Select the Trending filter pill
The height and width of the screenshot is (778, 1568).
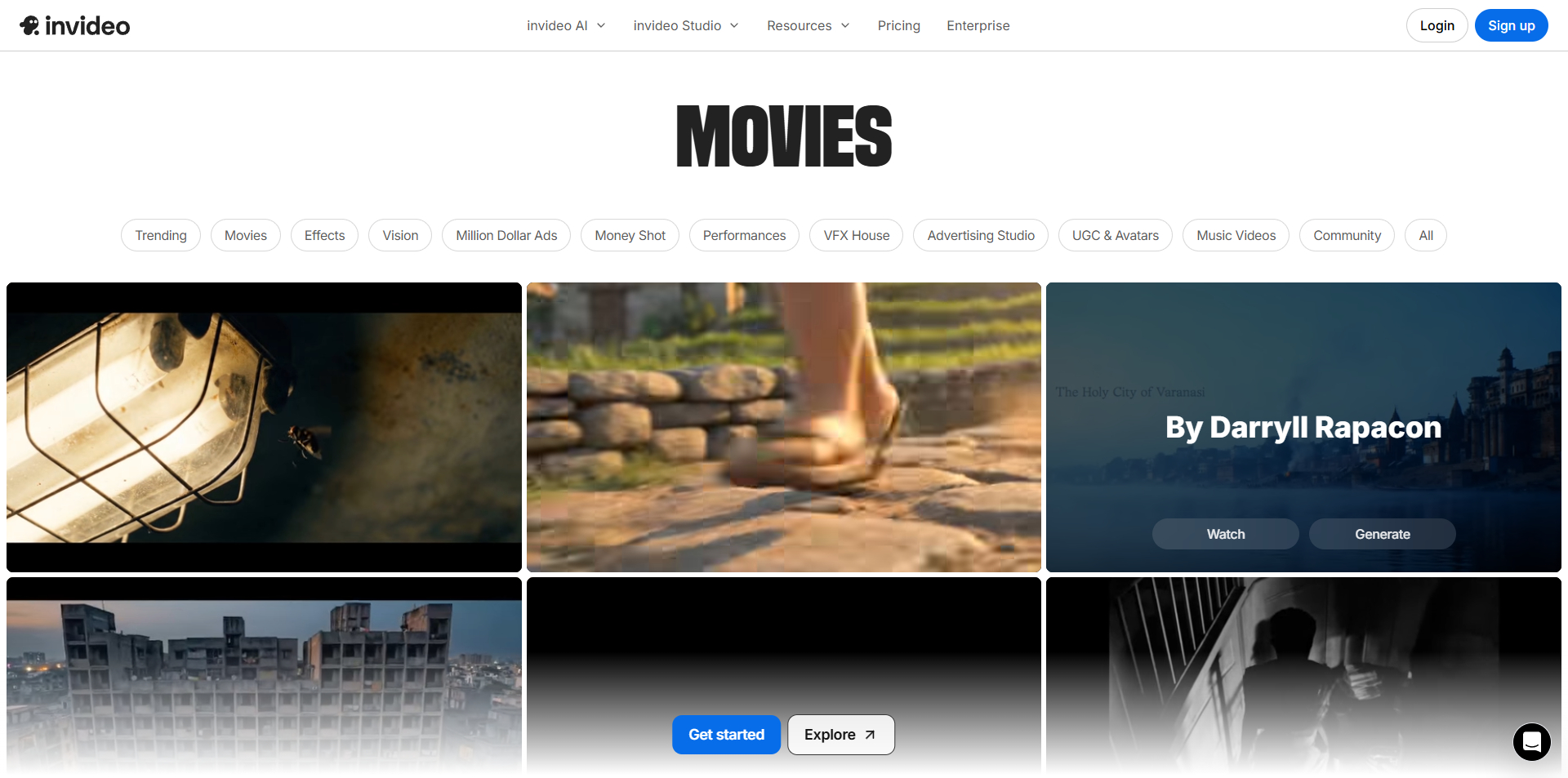[x=160, y=235]
